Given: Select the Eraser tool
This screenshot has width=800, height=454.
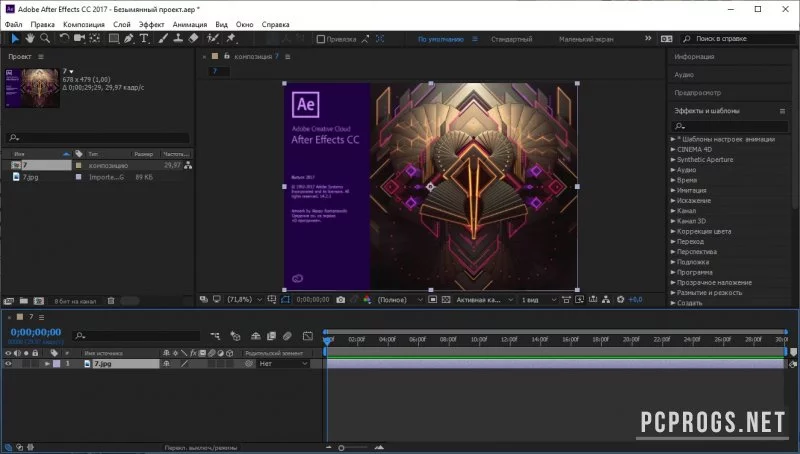Looking at the screenshot, I should pyautogui.click(x=193, y=38).
